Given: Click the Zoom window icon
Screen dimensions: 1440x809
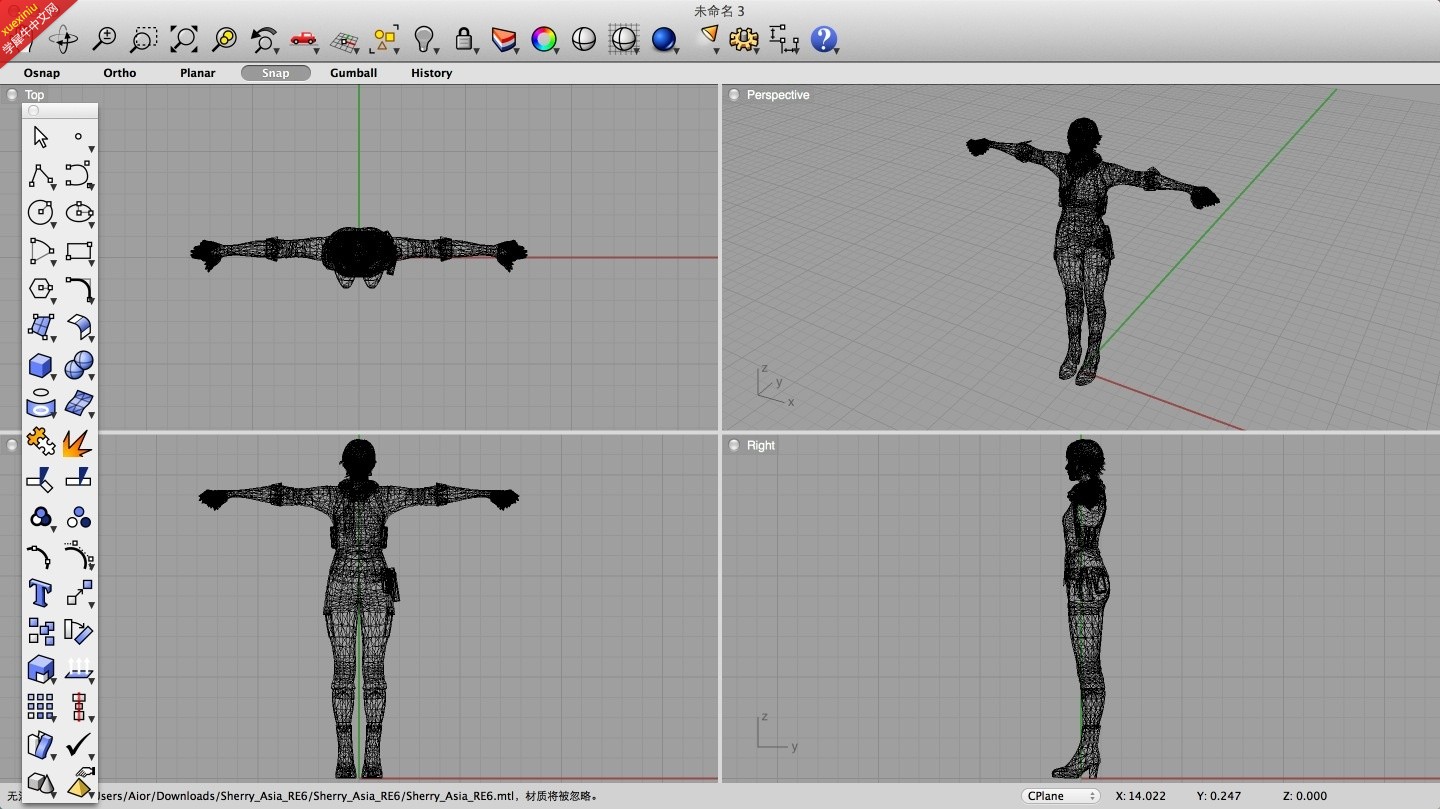Looking at the screenshot, I should point(144,39).
